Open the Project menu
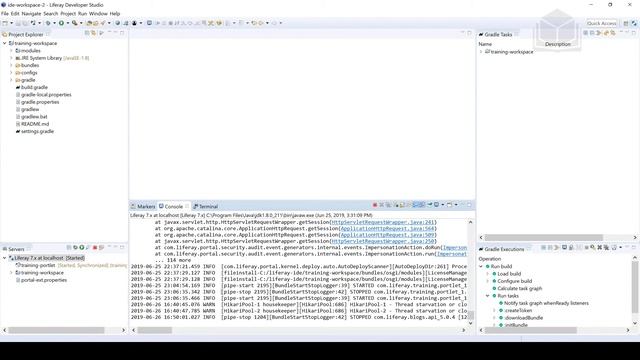Screen dimensions: 640x360 tap(68, 13)
